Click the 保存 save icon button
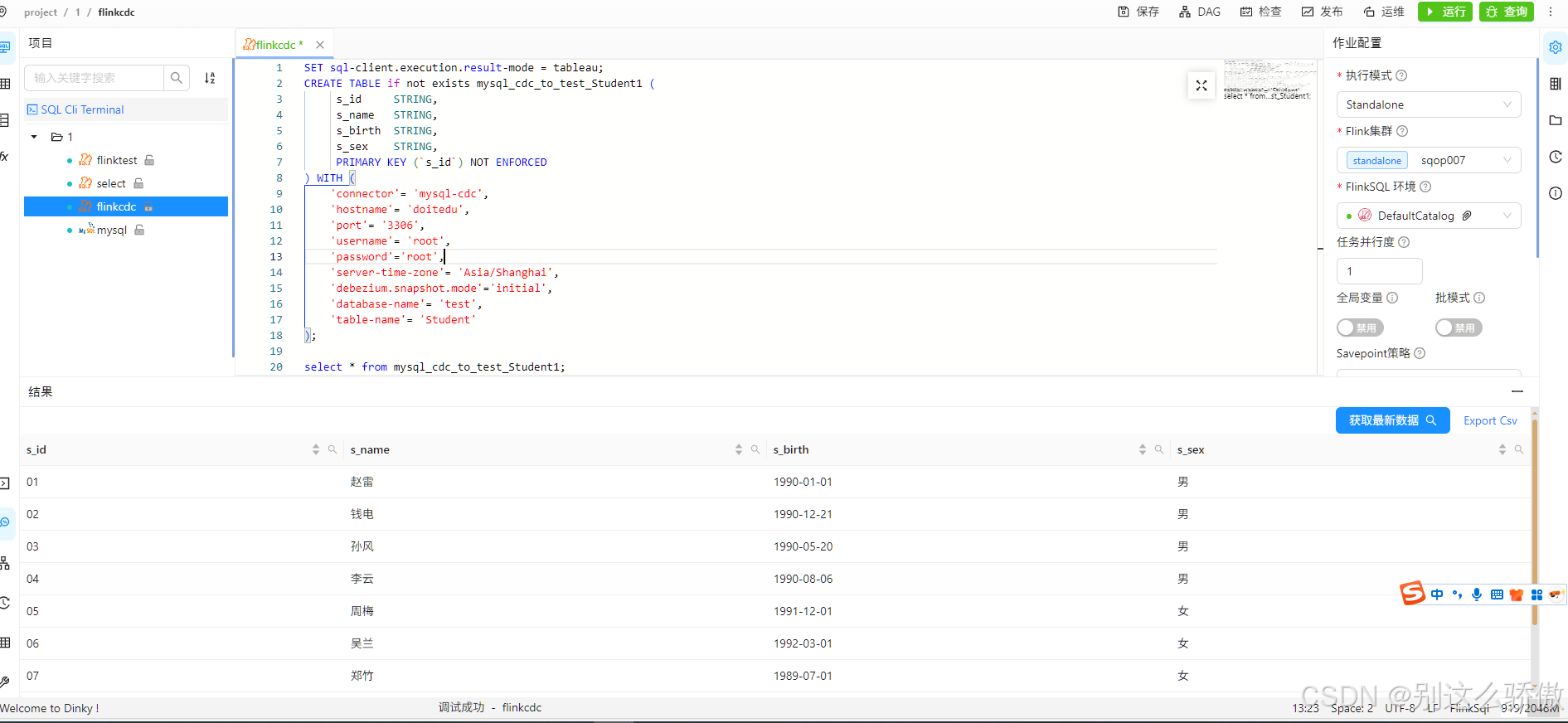This screenshot has width=1568, height=723. coord(1138,12)
